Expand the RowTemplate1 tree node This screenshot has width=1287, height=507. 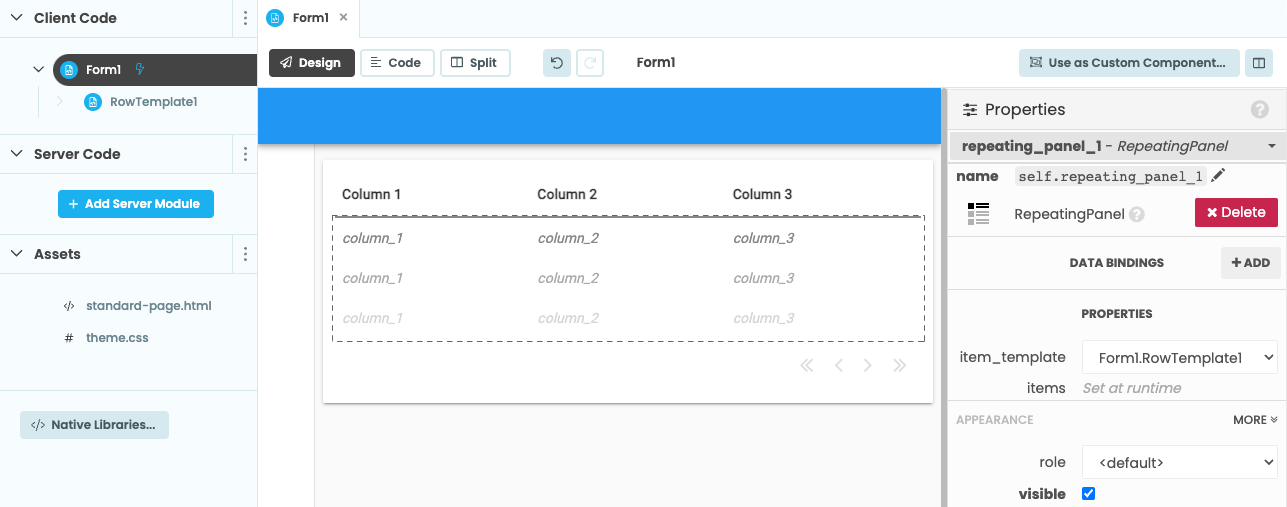[59, 102]
